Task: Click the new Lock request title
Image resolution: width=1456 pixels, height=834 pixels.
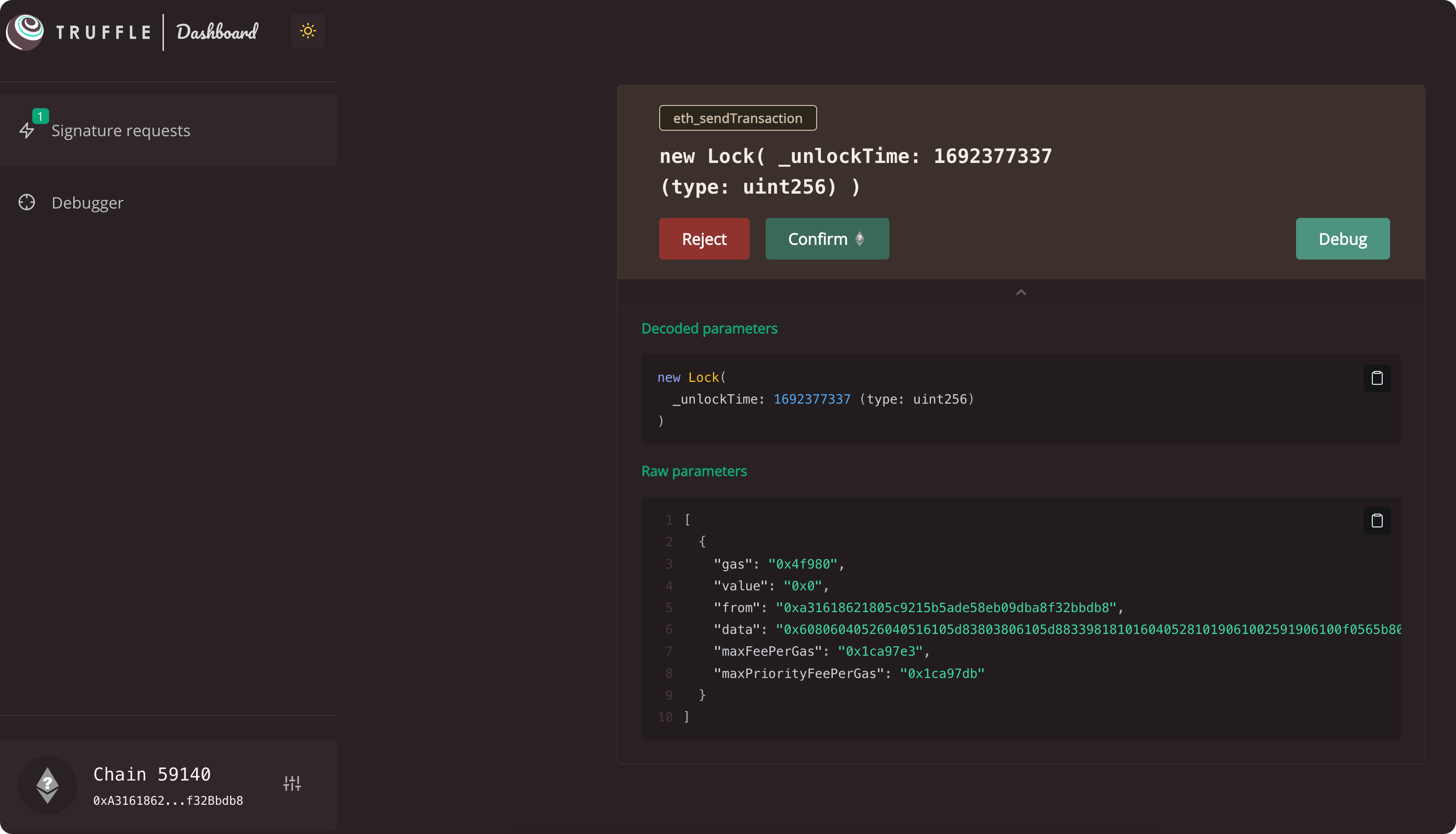Action: (x=856, y=171)
